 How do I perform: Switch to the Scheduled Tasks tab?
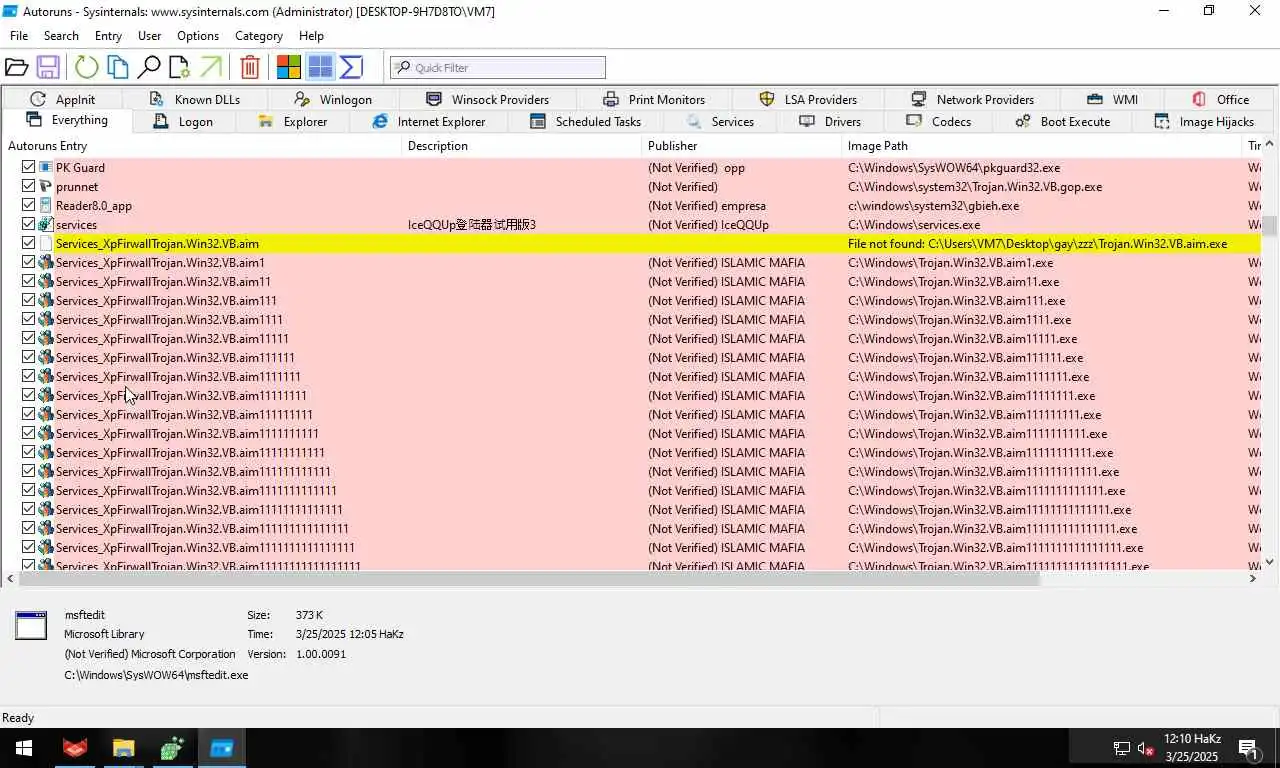tap(586, 121)
